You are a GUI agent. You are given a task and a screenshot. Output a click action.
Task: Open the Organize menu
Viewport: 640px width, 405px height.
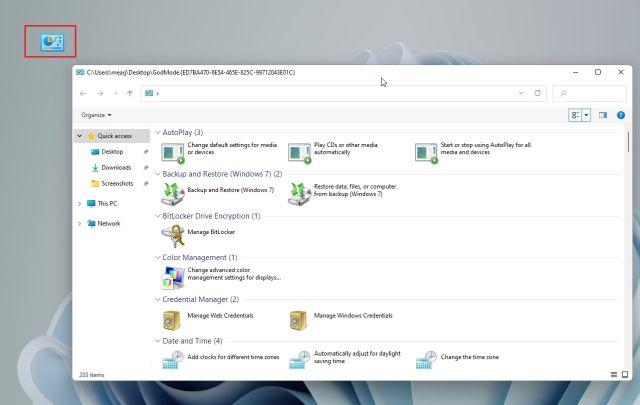click(x=96, y=115)
